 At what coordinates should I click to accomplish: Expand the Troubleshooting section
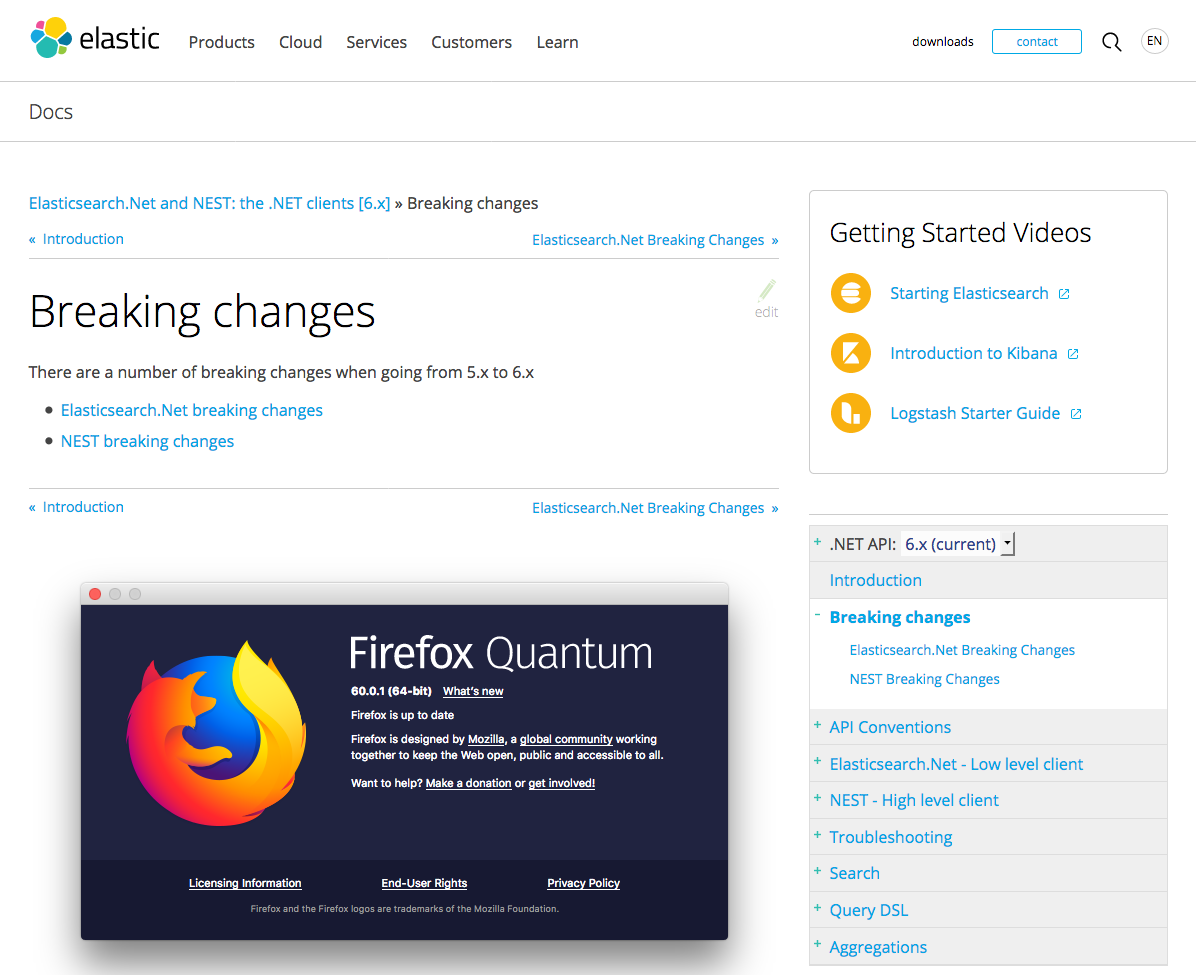pos(818,835)
